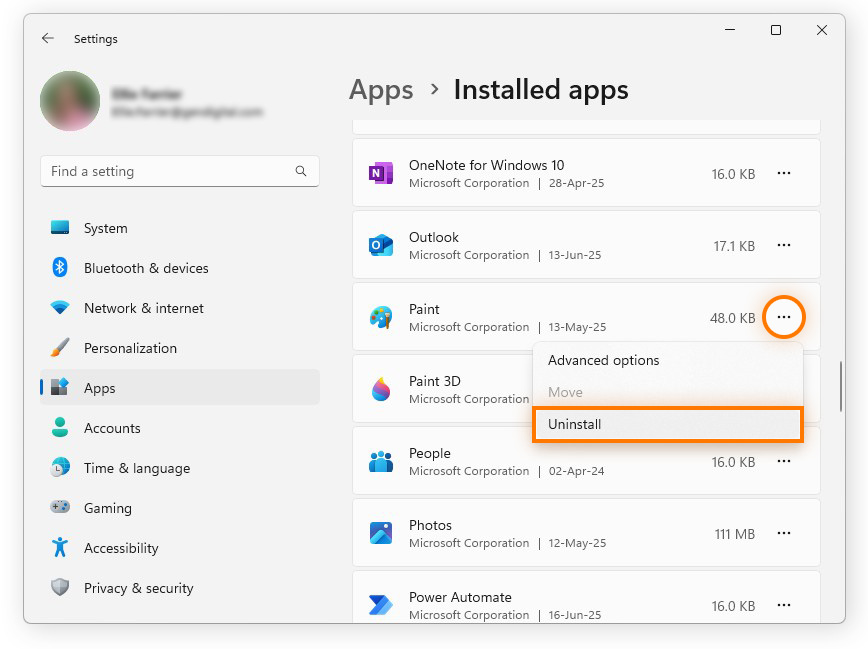Screen dimensions: 868x649
Task: Click the OneNote for Windows 10 name
Action: tap(487, 165)
